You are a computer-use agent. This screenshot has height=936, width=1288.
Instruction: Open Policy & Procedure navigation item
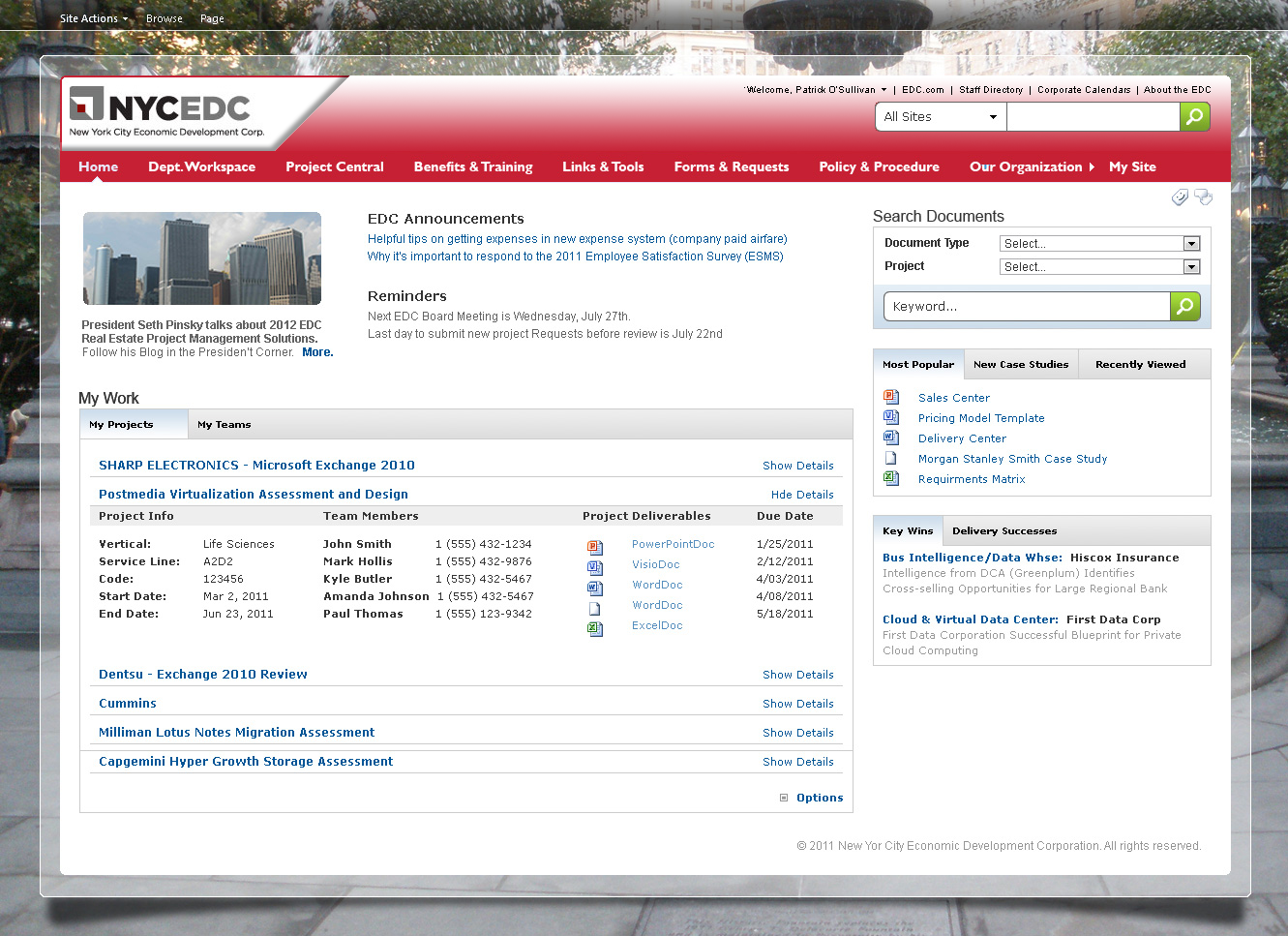(x=879, y=166)
